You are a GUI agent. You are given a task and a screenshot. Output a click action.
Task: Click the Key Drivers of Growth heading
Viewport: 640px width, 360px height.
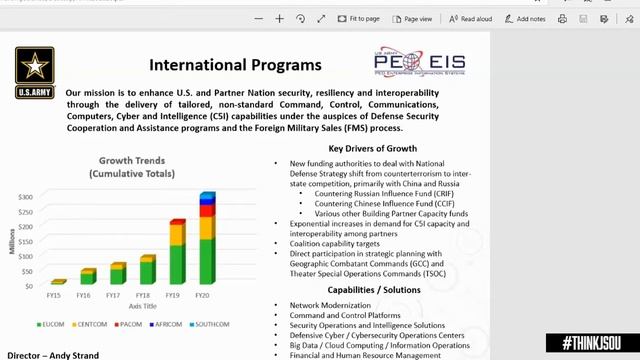coord(373,149)
